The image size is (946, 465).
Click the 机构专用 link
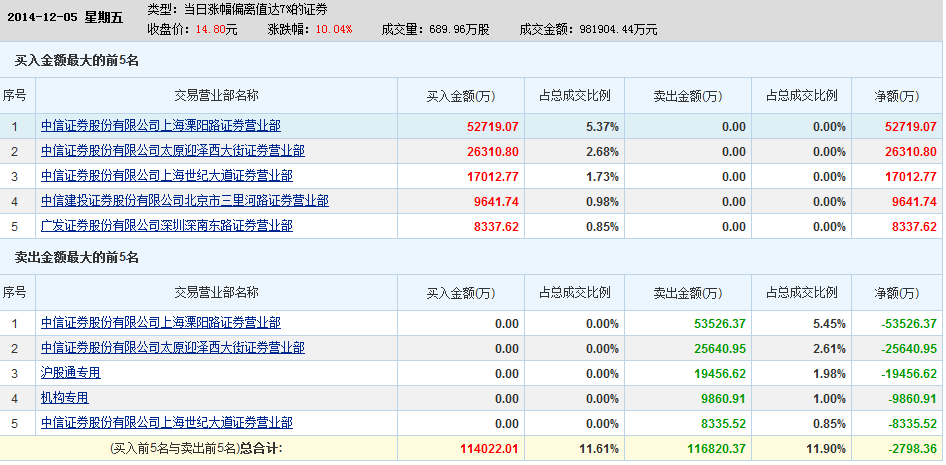(x=64, y=398)
